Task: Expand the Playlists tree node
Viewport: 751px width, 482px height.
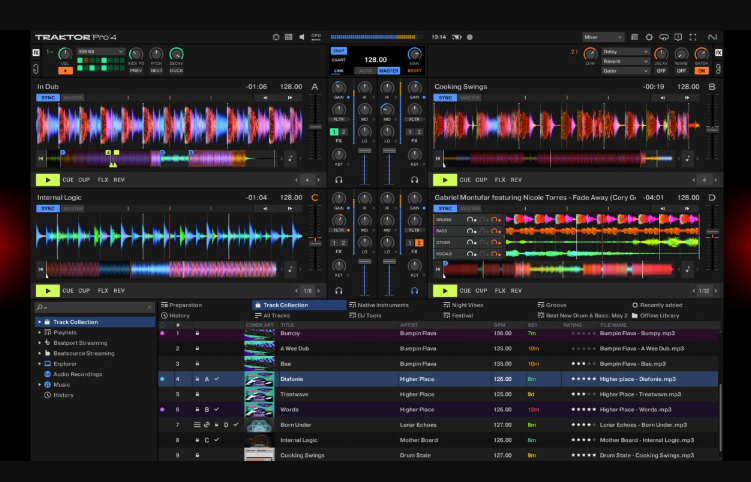Action: (39, 332)
